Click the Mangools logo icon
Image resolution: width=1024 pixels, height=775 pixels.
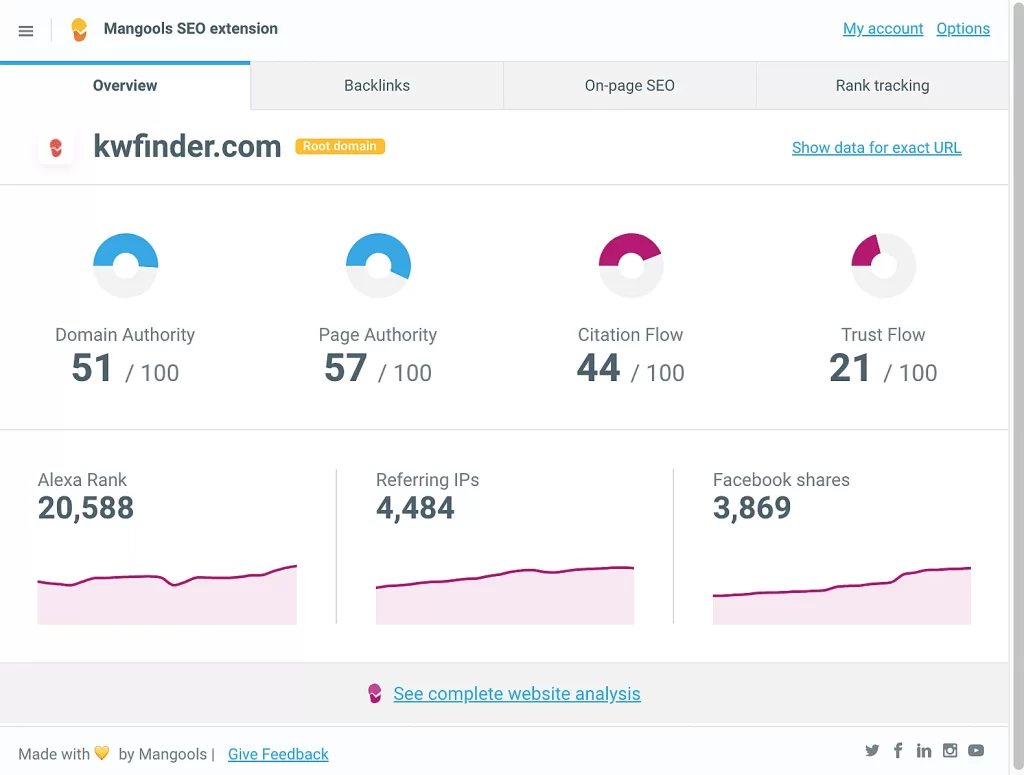point(79,29)
